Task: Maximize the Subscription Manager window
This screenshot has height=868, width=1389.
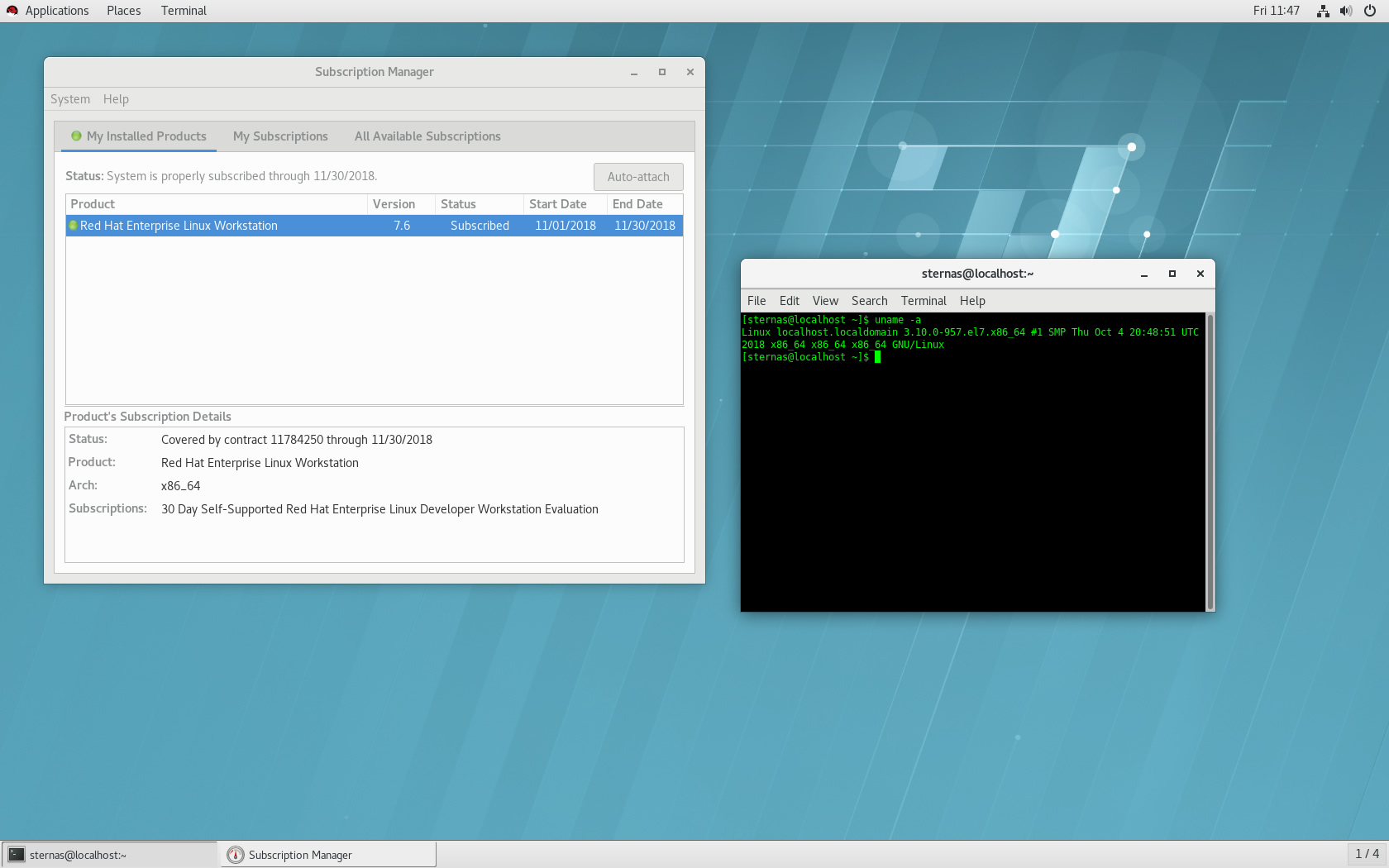Action: pyautogui.click(x=662, y=73)
